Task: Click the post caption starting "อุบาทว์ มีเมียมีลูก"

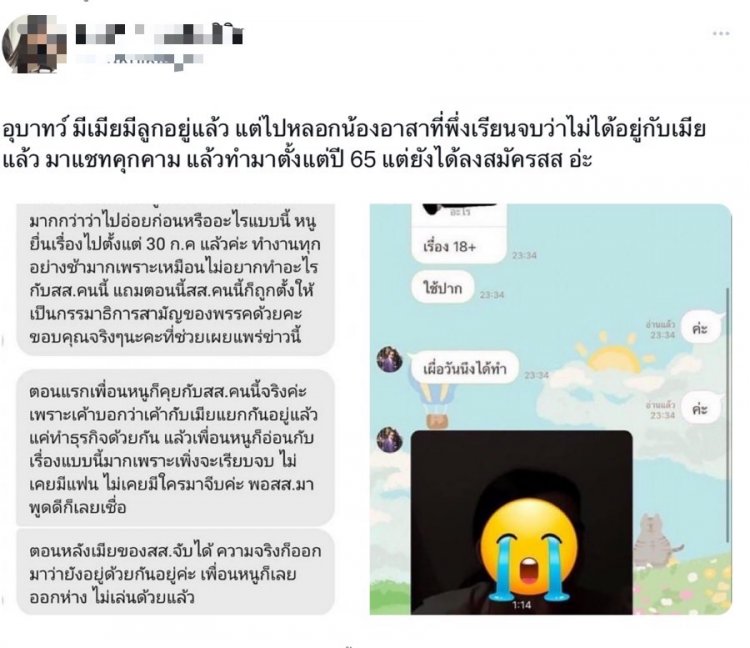Action: (354, 145)
